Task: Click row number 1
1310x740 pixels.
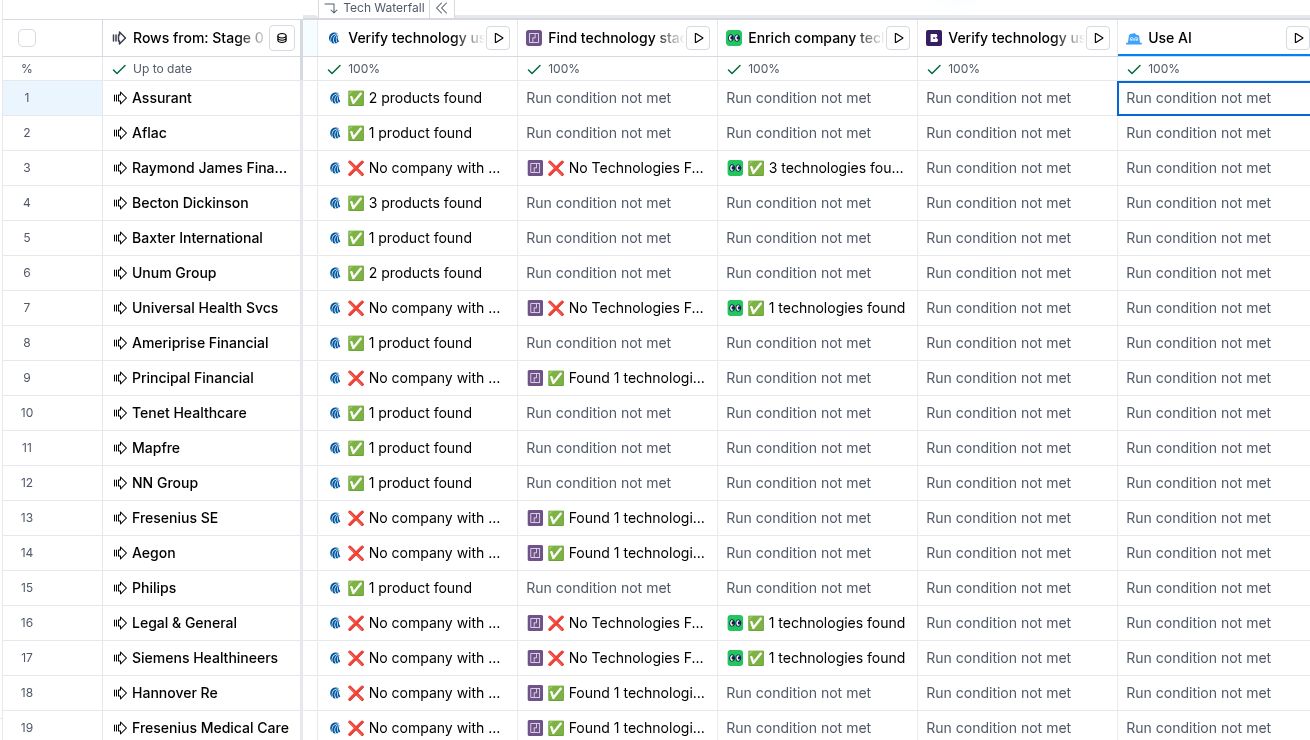Action: pos(27,98)
